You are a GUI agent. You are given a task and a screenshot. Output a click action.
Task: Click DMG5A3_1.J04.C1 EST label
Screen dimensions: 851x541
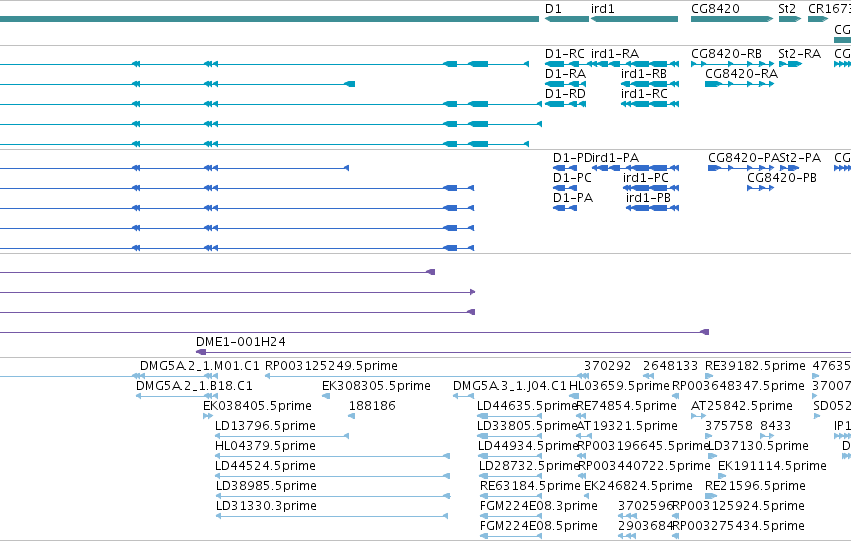(510, 386)
